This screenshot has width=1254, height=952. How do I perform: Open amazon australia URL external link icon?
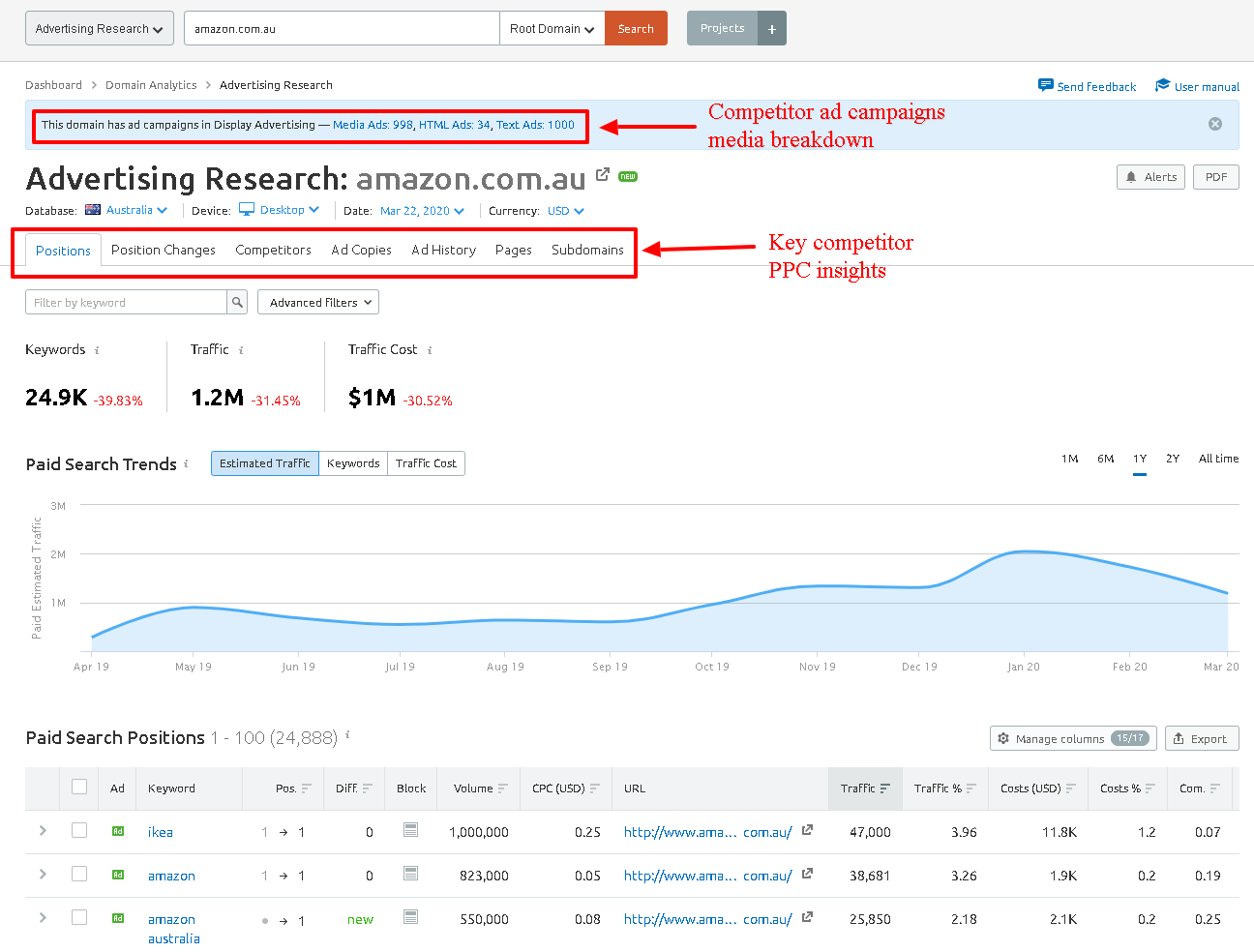pyautogui.click(x=808, y=917)
